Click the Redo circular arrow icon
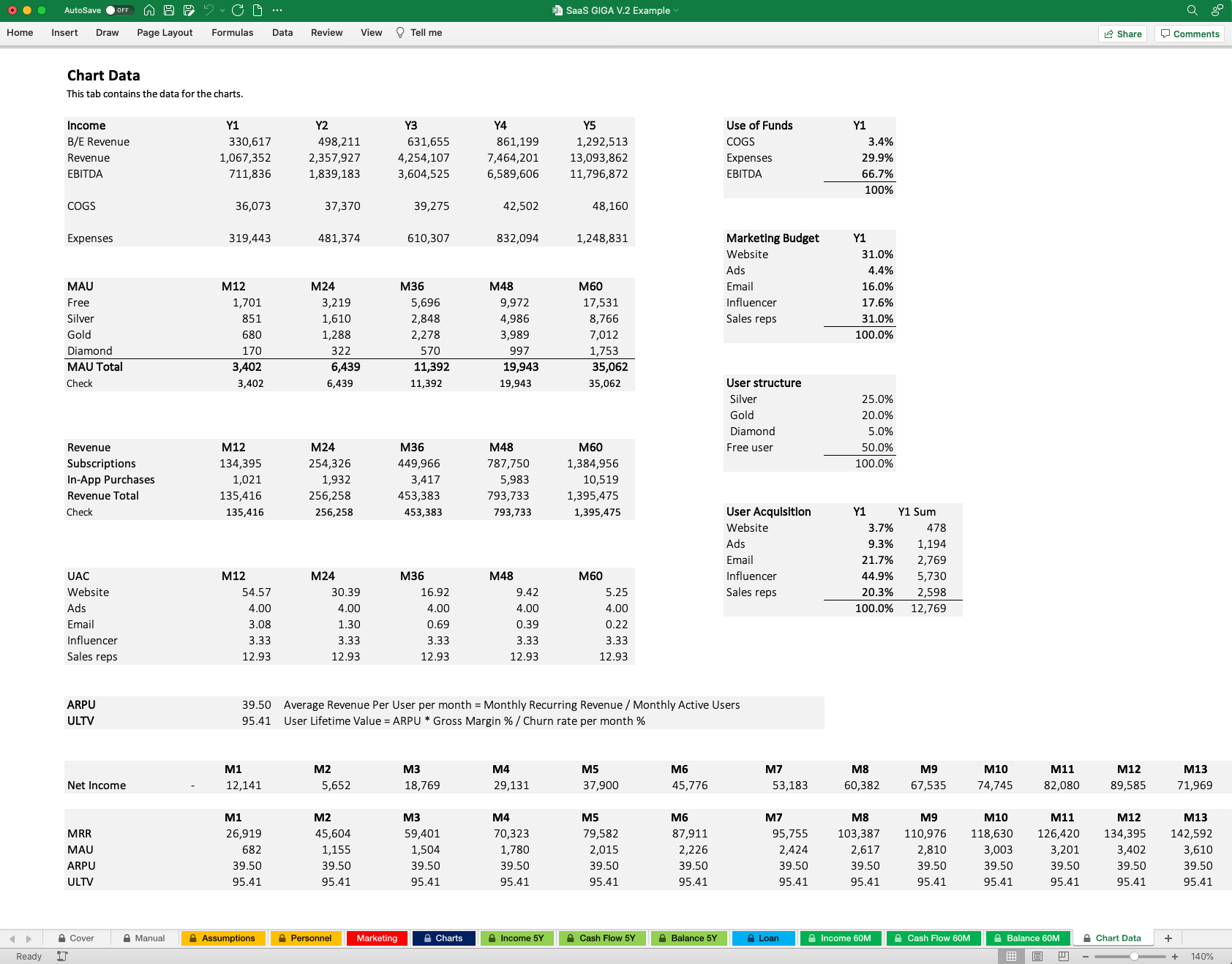This screenshot has height=964, width=1232. pyautogui.click(x=238, y=10)
